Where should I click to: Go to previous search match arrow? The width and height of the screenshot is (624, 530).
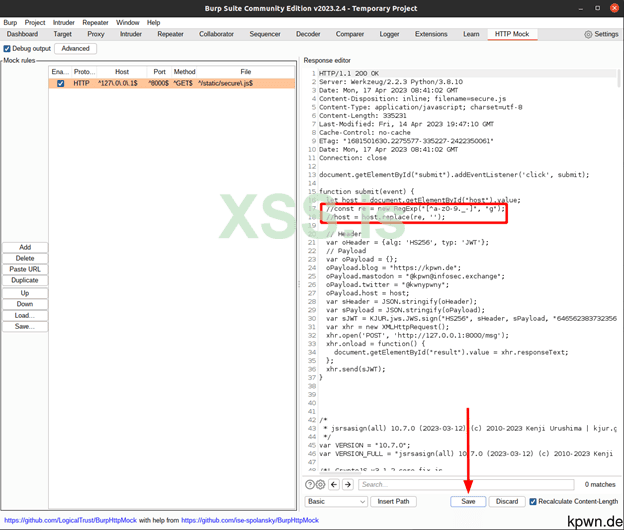click(x=334, y=484)
